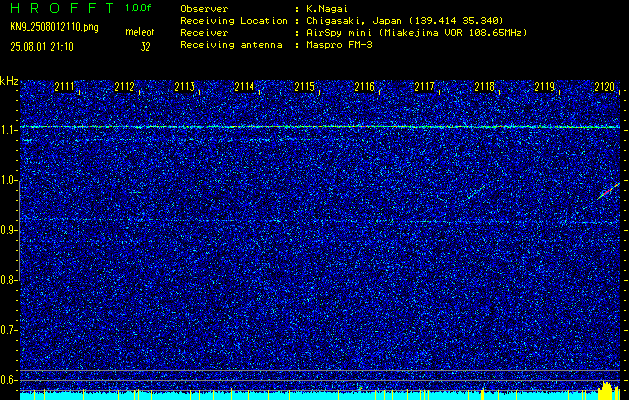629x400 pixels.
Task: Select the Chigasaki, Japan coordinates text
Action: click(x=404, y=20)
